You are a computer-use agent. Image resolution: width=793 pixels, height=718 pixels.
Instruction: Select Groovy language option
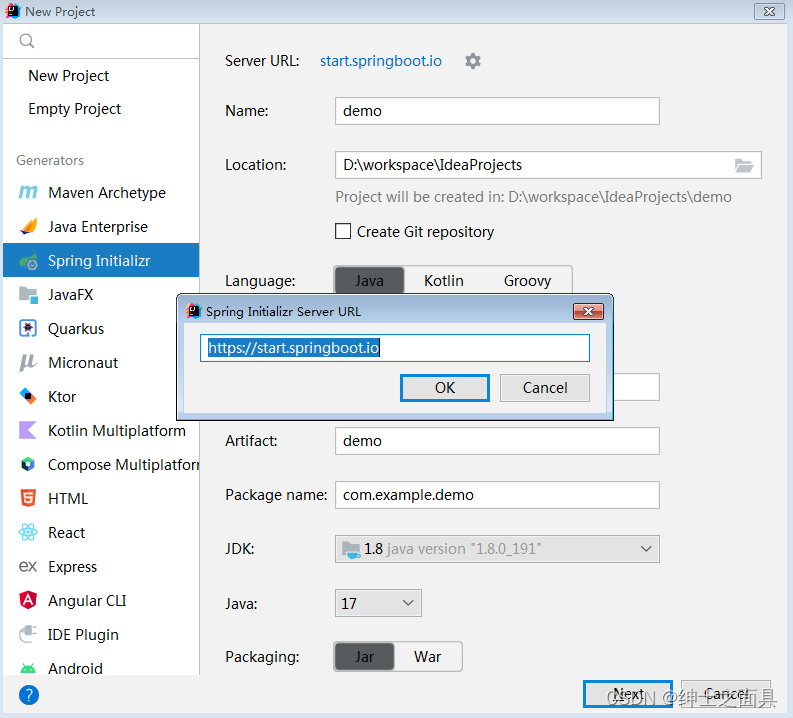click(x=527, y=281)
